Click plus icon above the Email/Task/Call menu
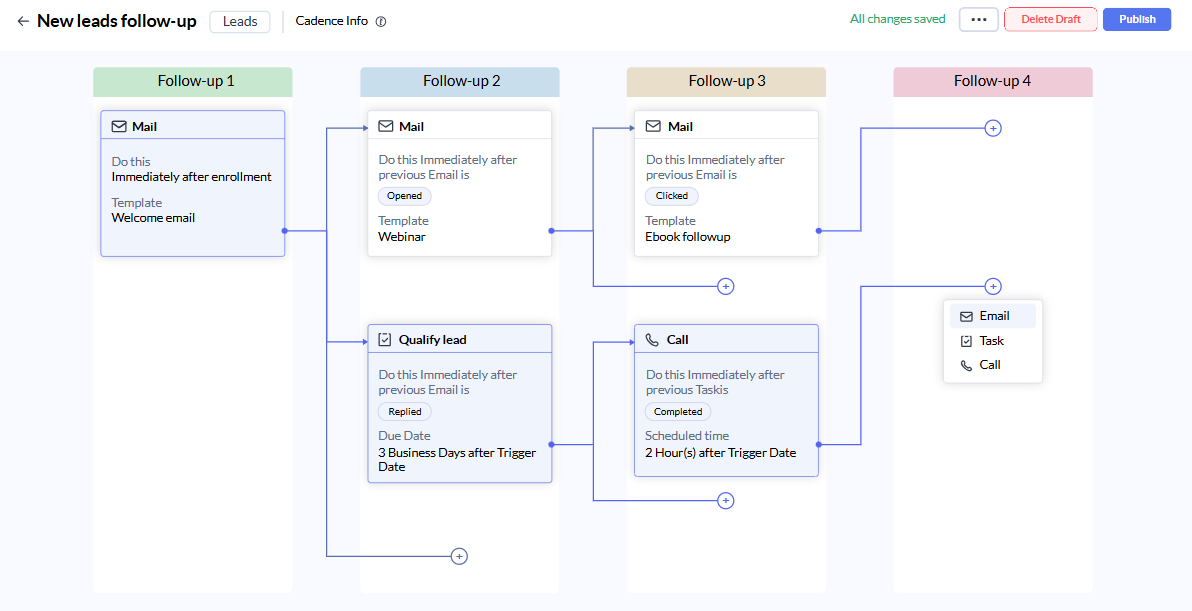This screenshot has width=1192, height=611. [x=993, y=287]
